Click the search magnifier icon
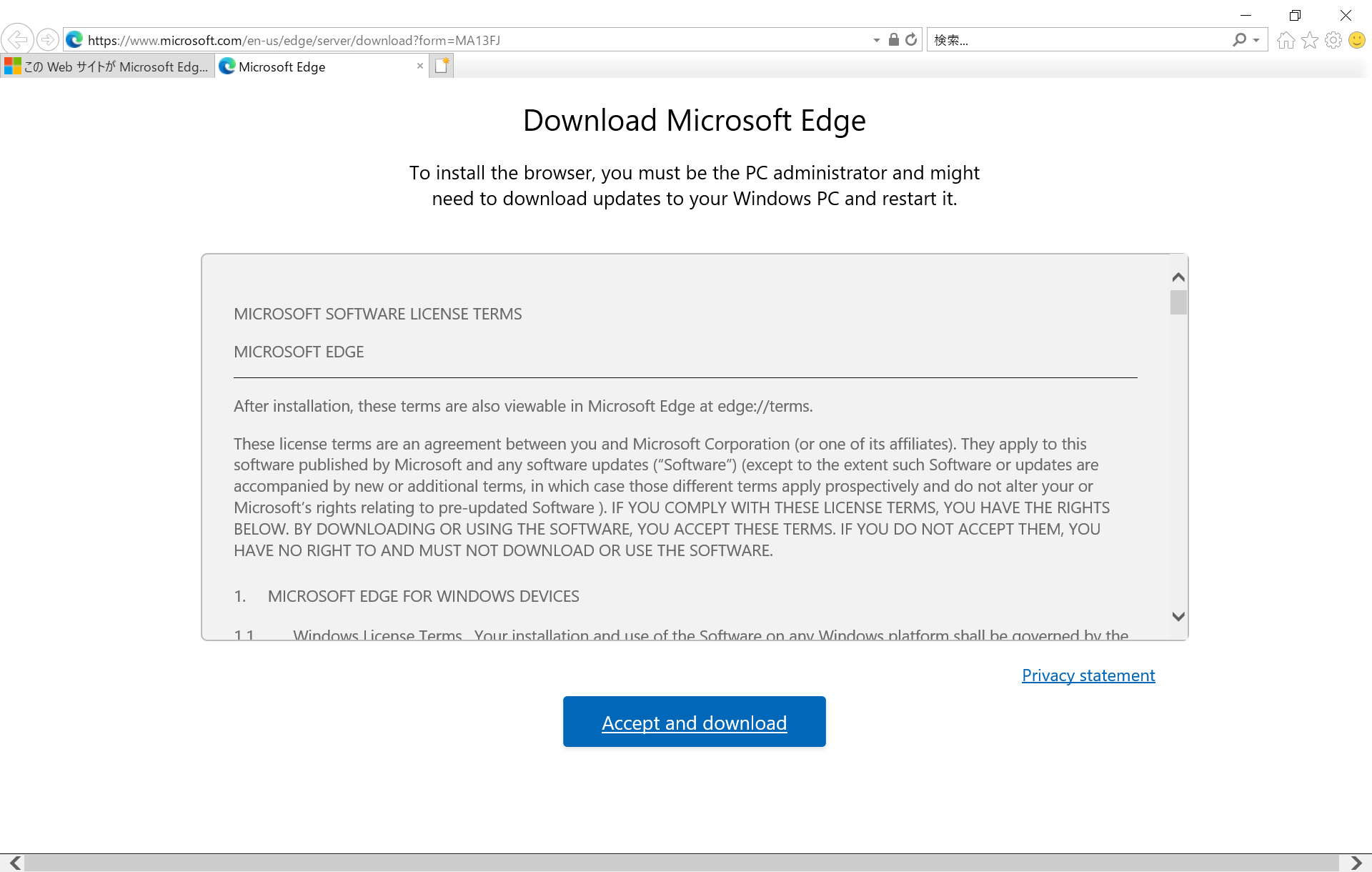1372x872 pixels. [x=1239, y=40]
